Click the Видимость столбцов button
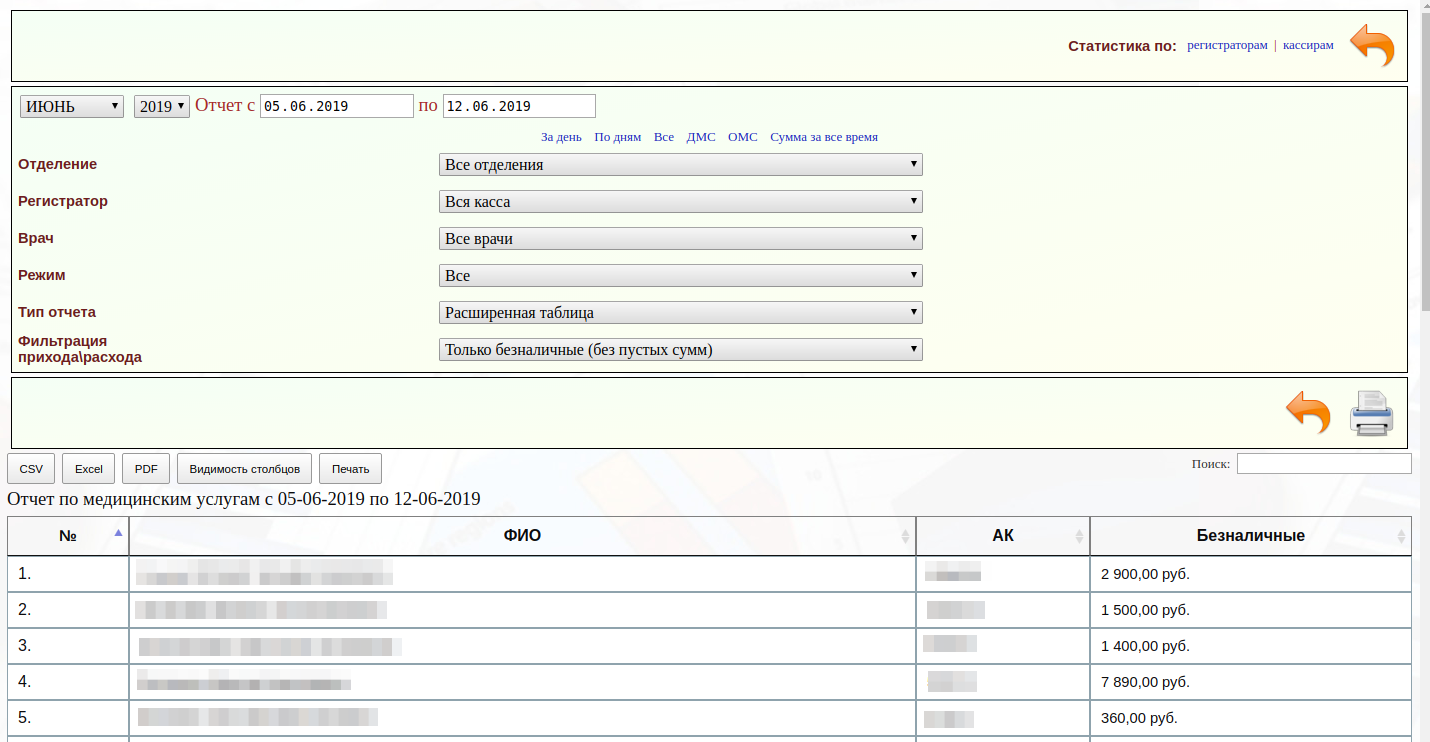This screenshot has height=742, width=1430. pos(244,469)
